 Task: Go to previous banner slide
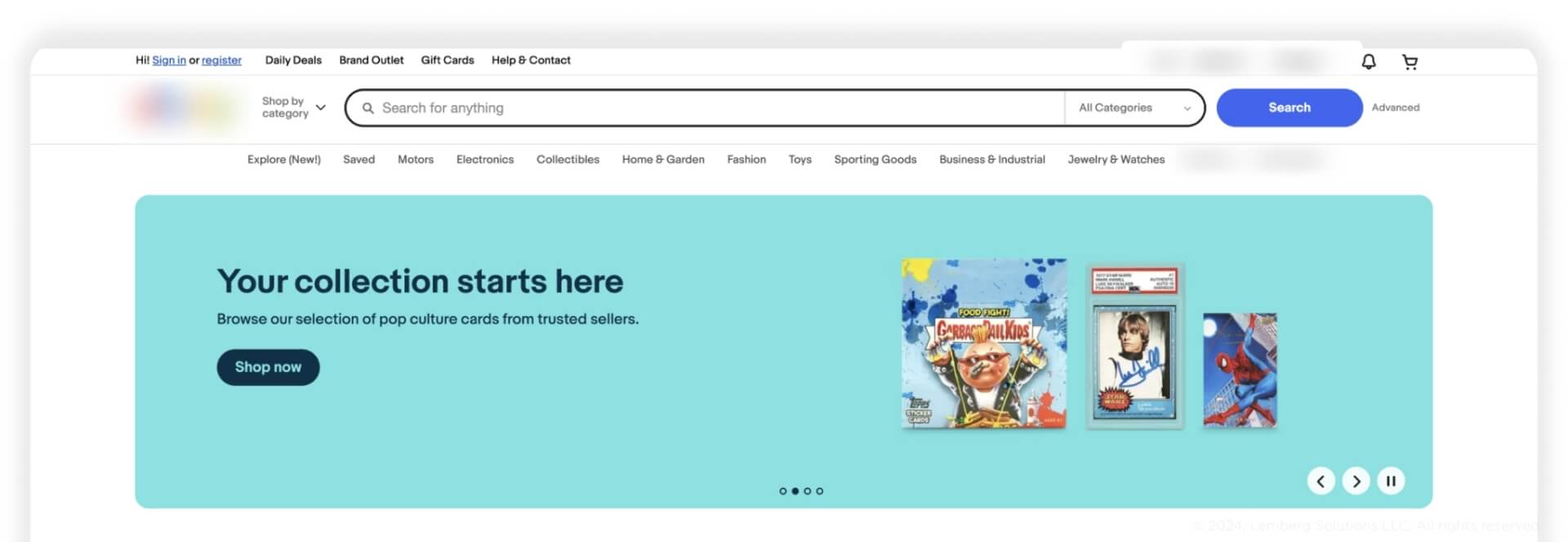(1321, 481)
